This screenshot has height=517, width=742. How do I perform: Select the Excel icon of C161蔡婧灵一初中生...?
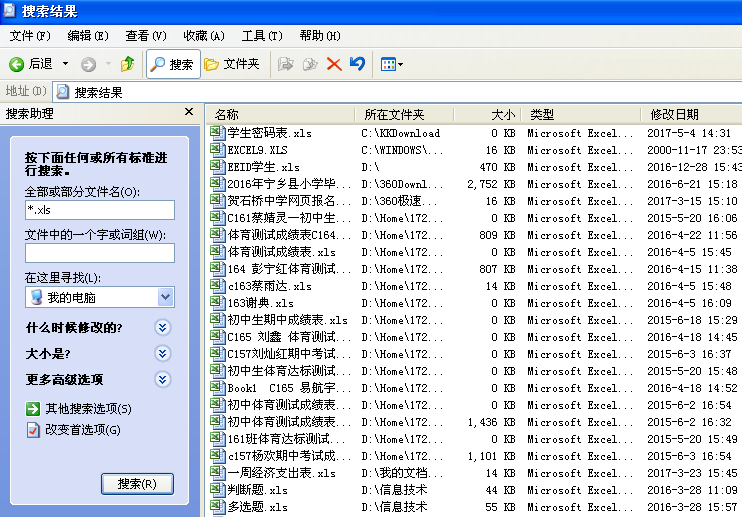click(x=217, y=218)
